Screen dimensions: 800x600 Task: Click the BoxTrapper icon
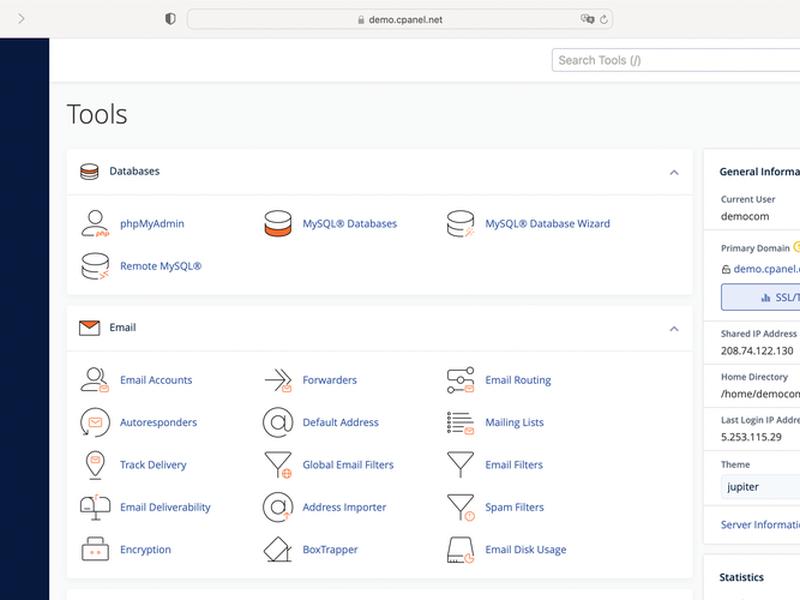tap(278, 549)
